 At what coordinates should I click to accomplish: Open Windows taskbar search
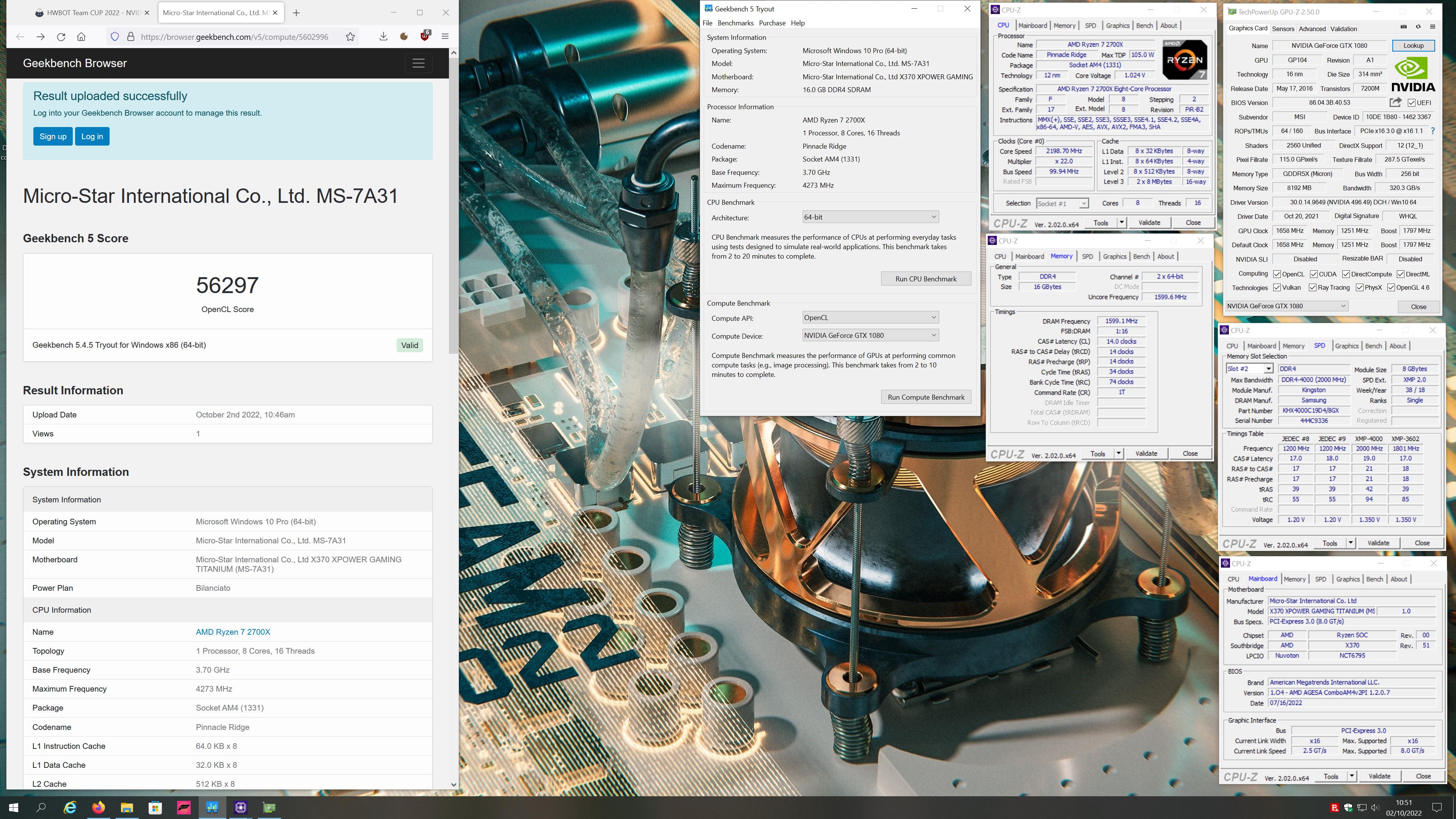tap(41, 808)
